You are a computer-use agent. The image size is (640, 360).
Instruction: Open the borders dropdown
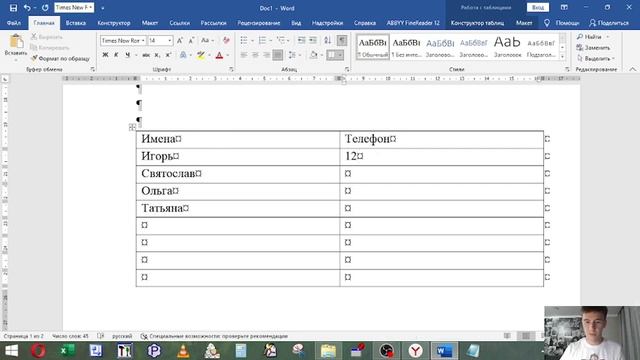pyautogui.click(x=340, y=55)
